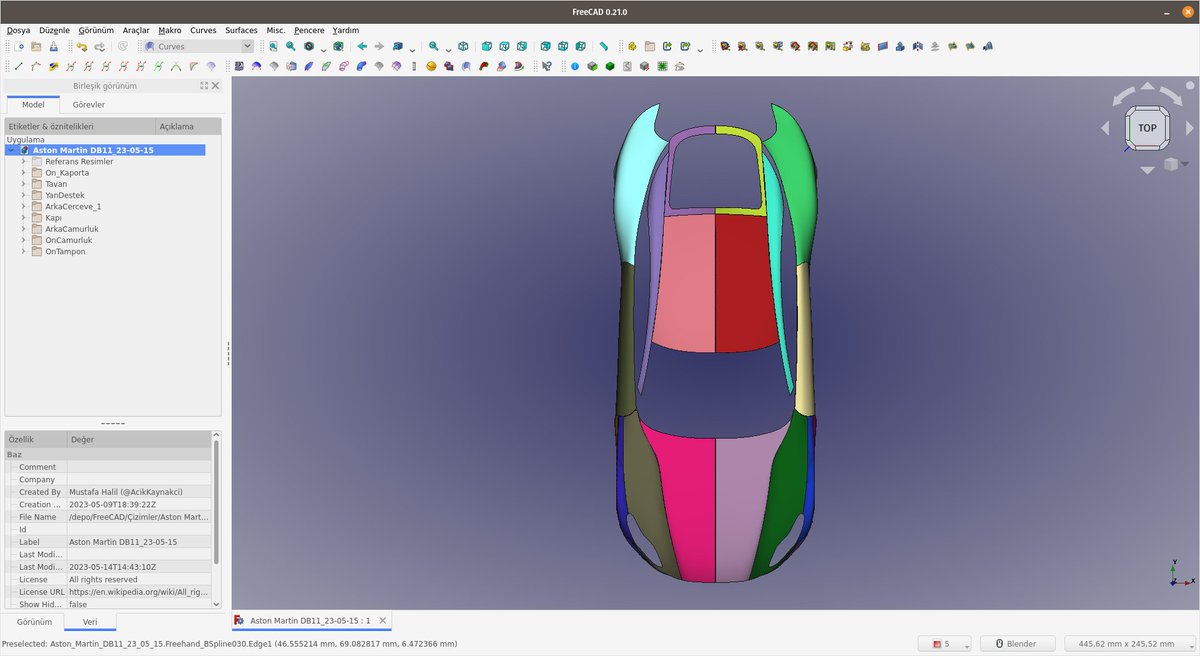Select the Veri property tab

90,621
